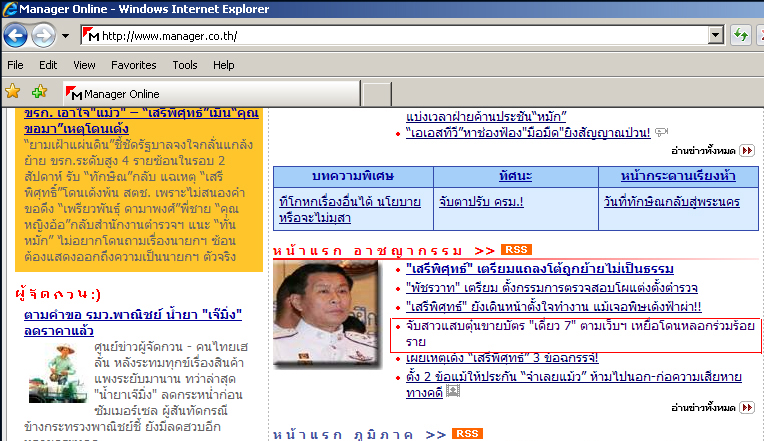
Task: Open the หน้ากระดานเรียงห้า column link
Action: pyautogui.click(x=678, y=176)
